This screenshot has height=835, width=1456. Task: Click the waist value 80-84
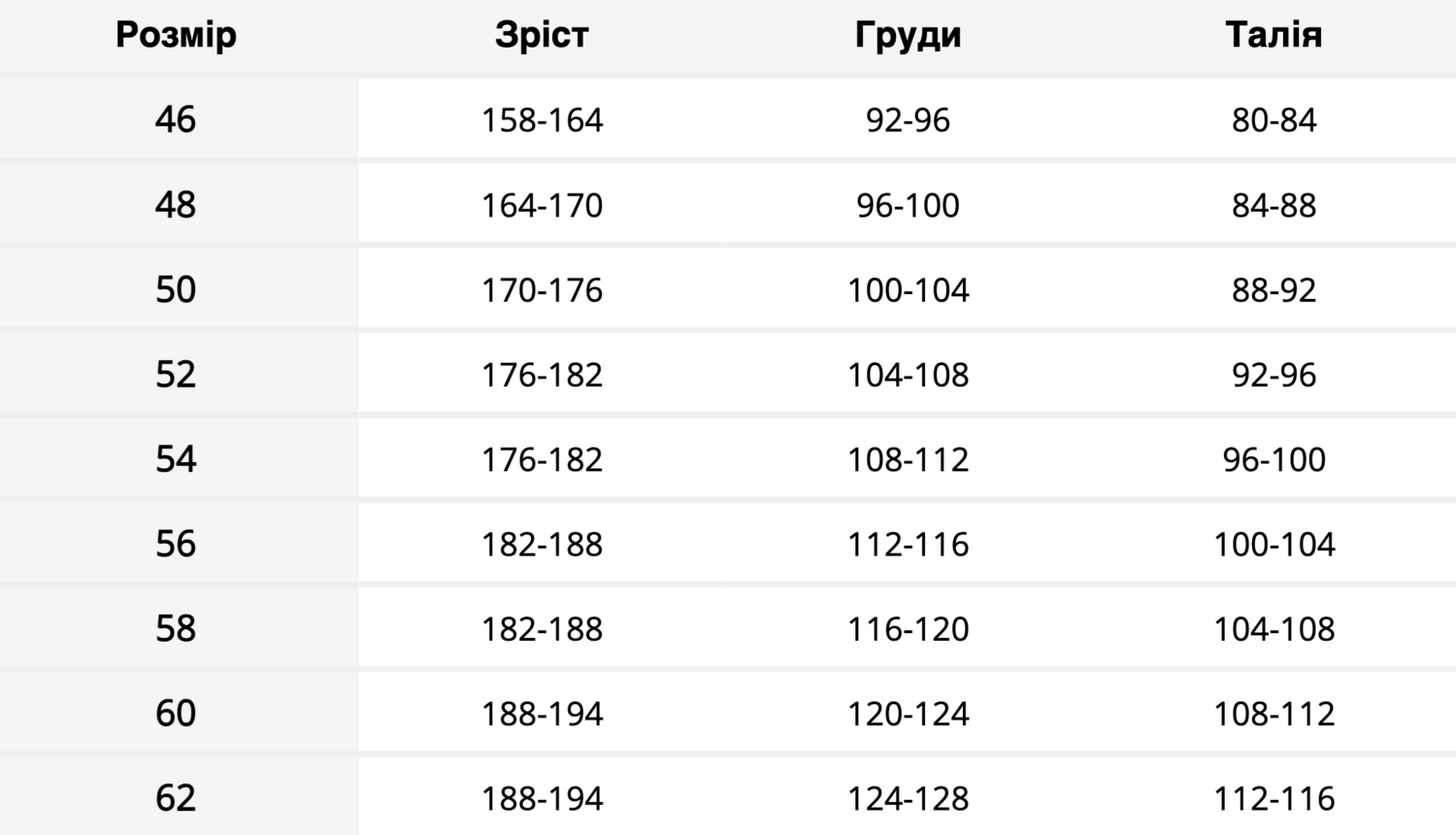pos(1274,120)
